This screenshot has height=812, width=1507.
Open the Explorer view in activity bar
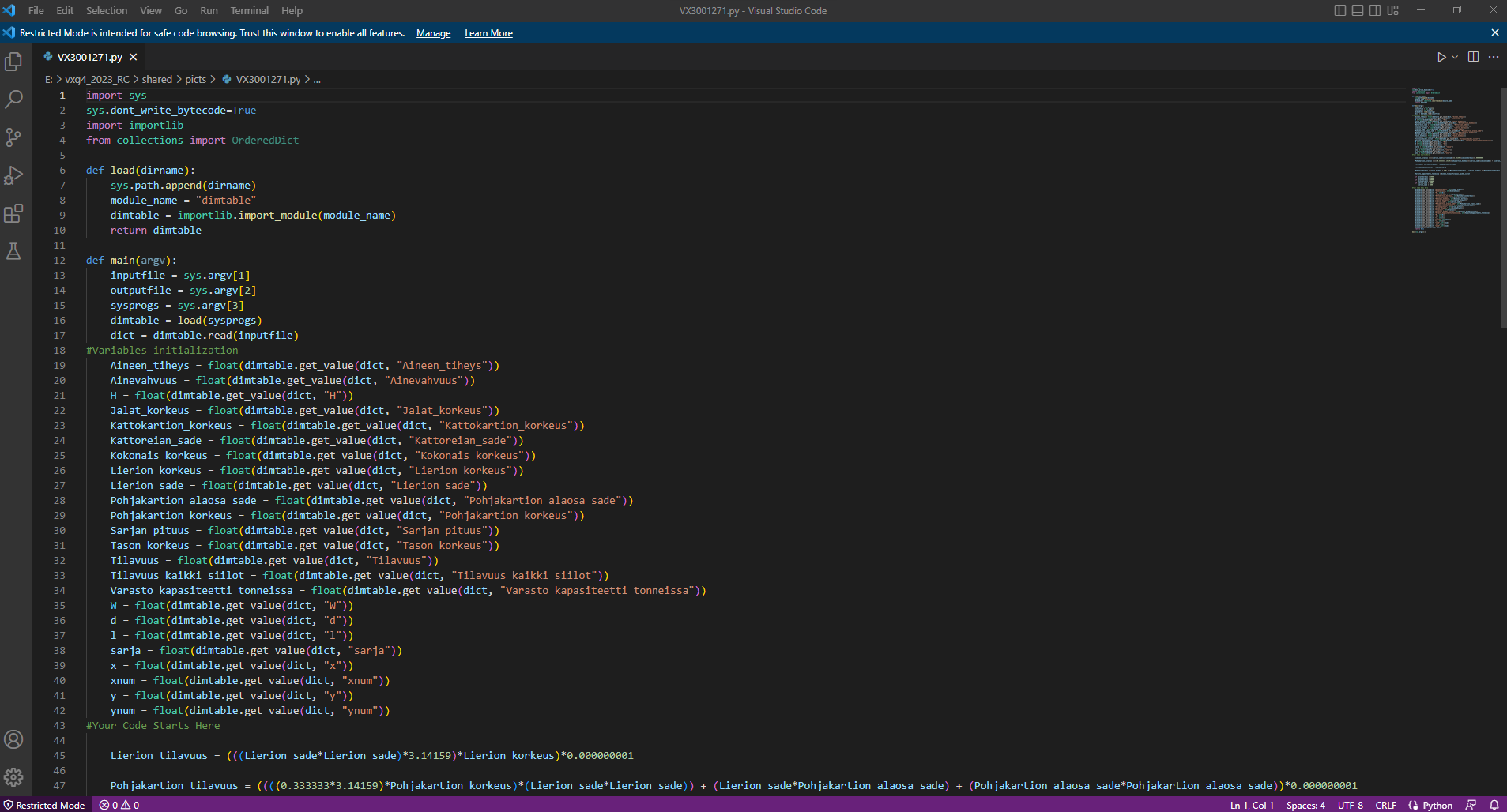[x=13, y=62]
